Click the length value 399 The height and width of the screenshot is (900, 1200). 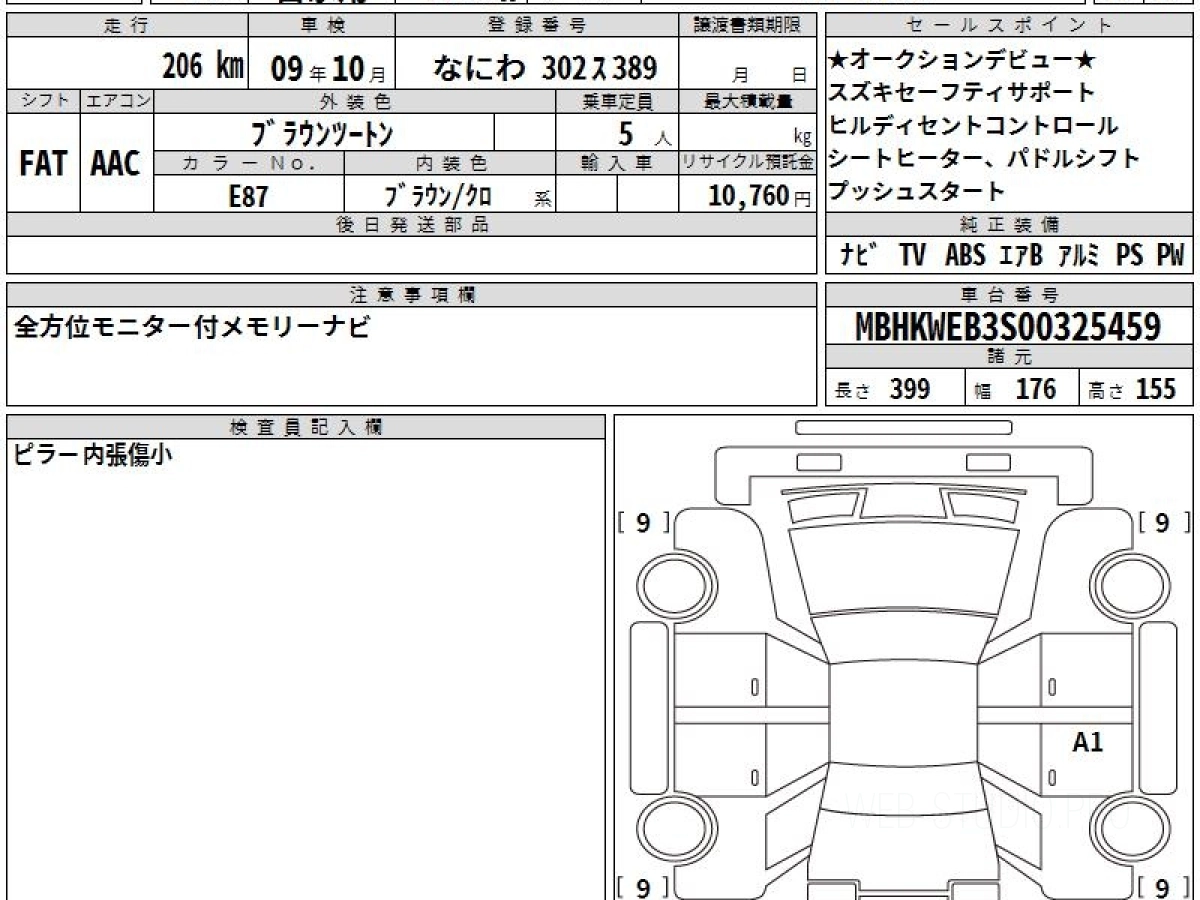[910, 389]
